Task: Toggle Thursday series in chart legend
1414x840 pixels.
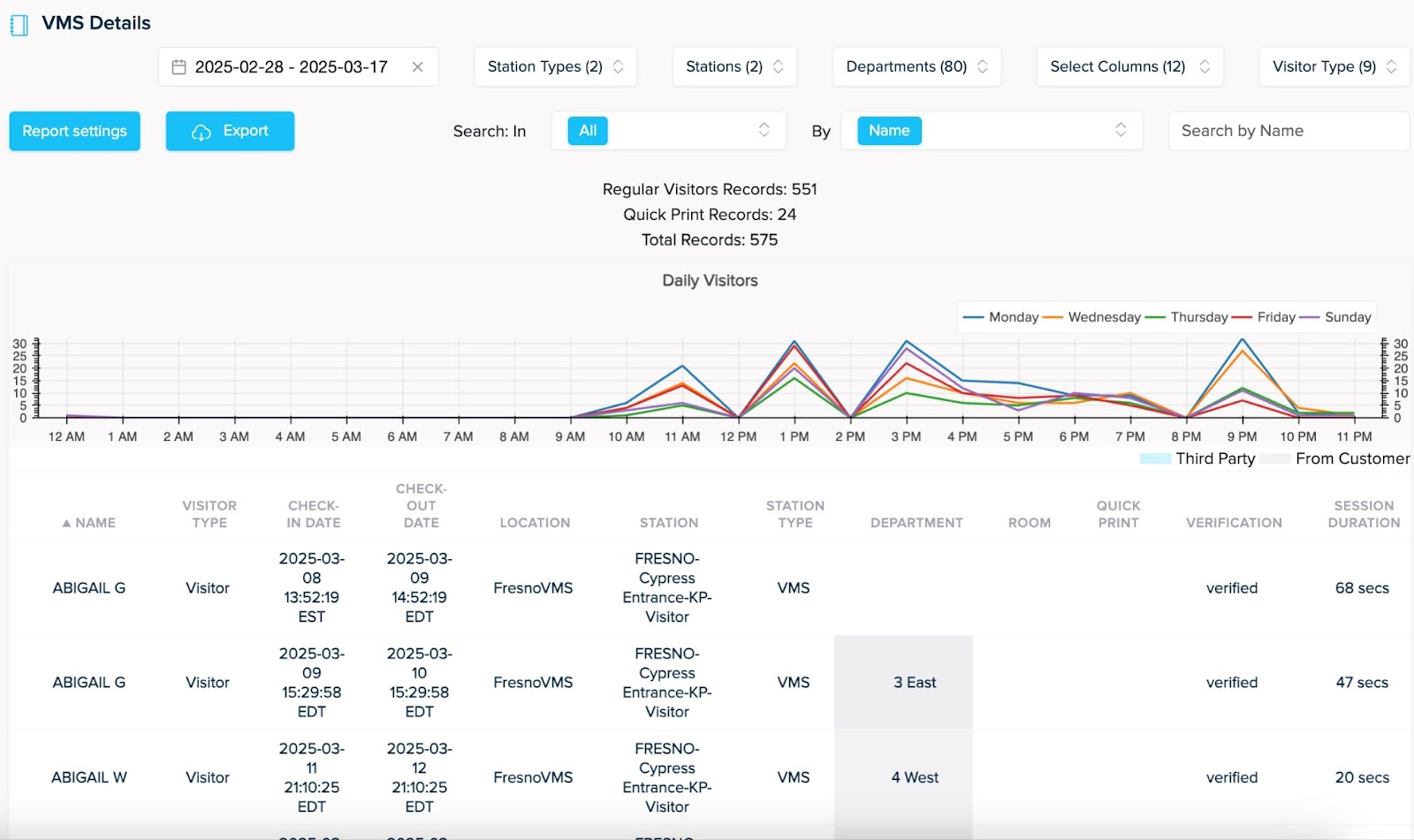Action: [1186, 317]
